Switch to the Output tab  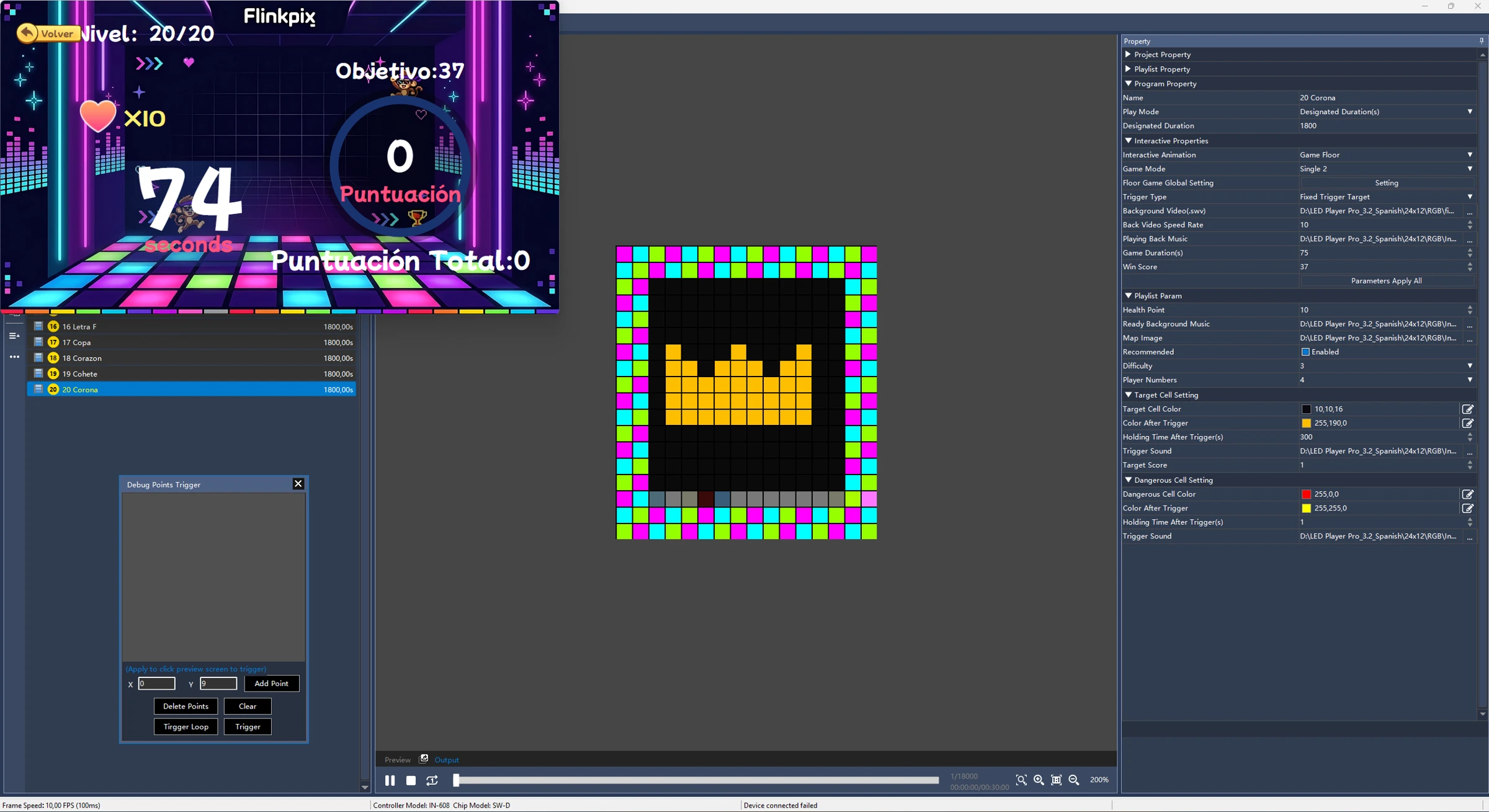pyautogui.click(x=447, y=760)
